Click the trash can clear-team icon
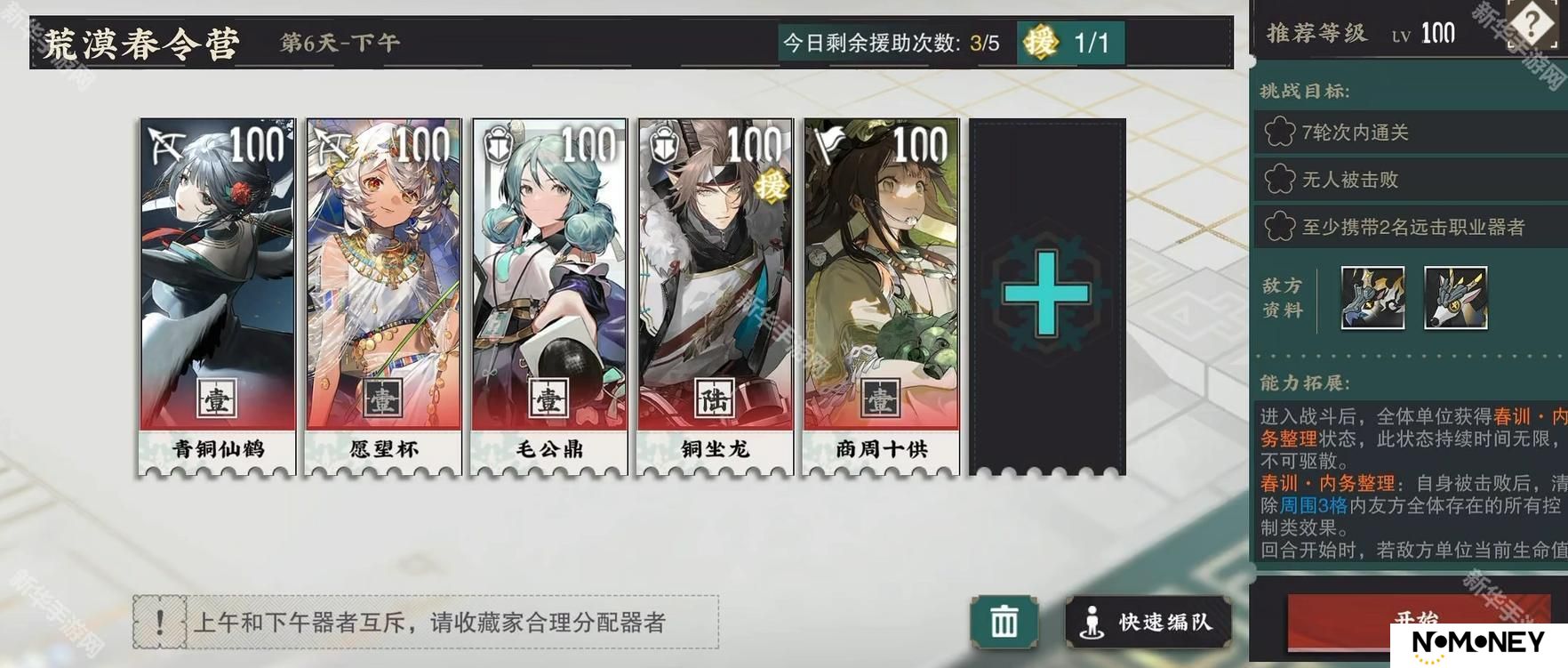Image resolution: width=1568 pixels, height=668 pixels. (1004, 621)
